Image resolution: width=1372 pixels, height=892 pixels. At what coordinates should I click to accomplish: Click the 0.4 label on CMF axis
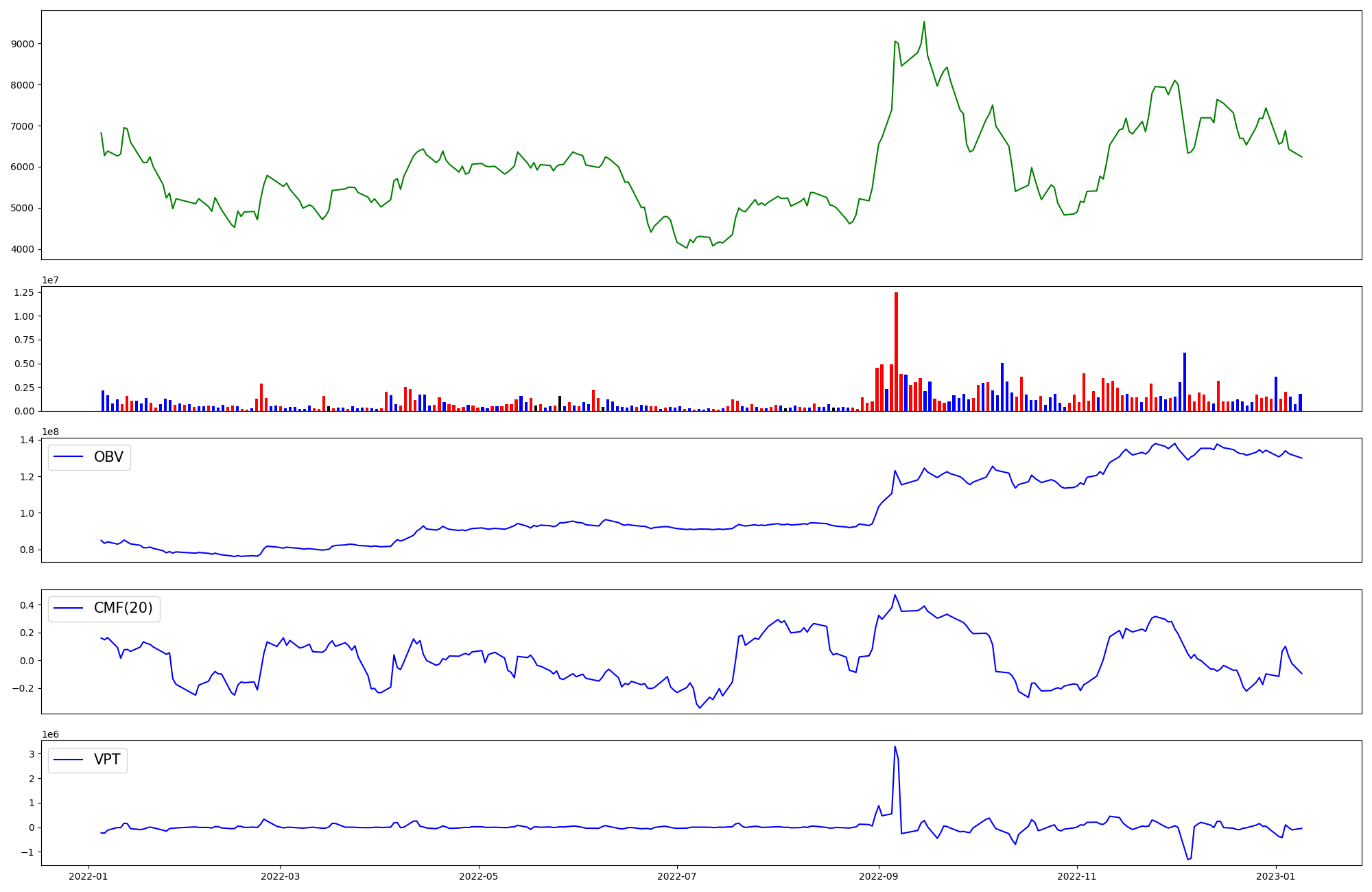27,605
